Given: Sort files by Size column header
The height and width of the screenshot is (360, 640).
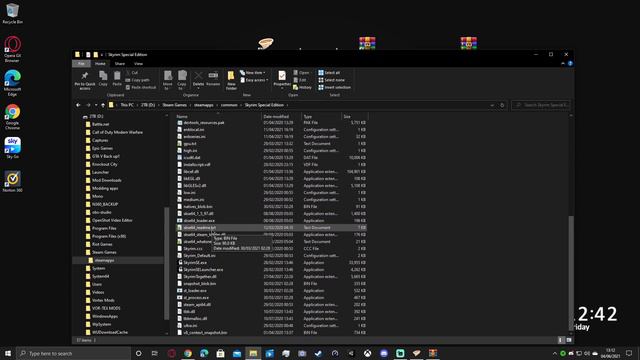Looking at the screenshot, I should point(354,117).
